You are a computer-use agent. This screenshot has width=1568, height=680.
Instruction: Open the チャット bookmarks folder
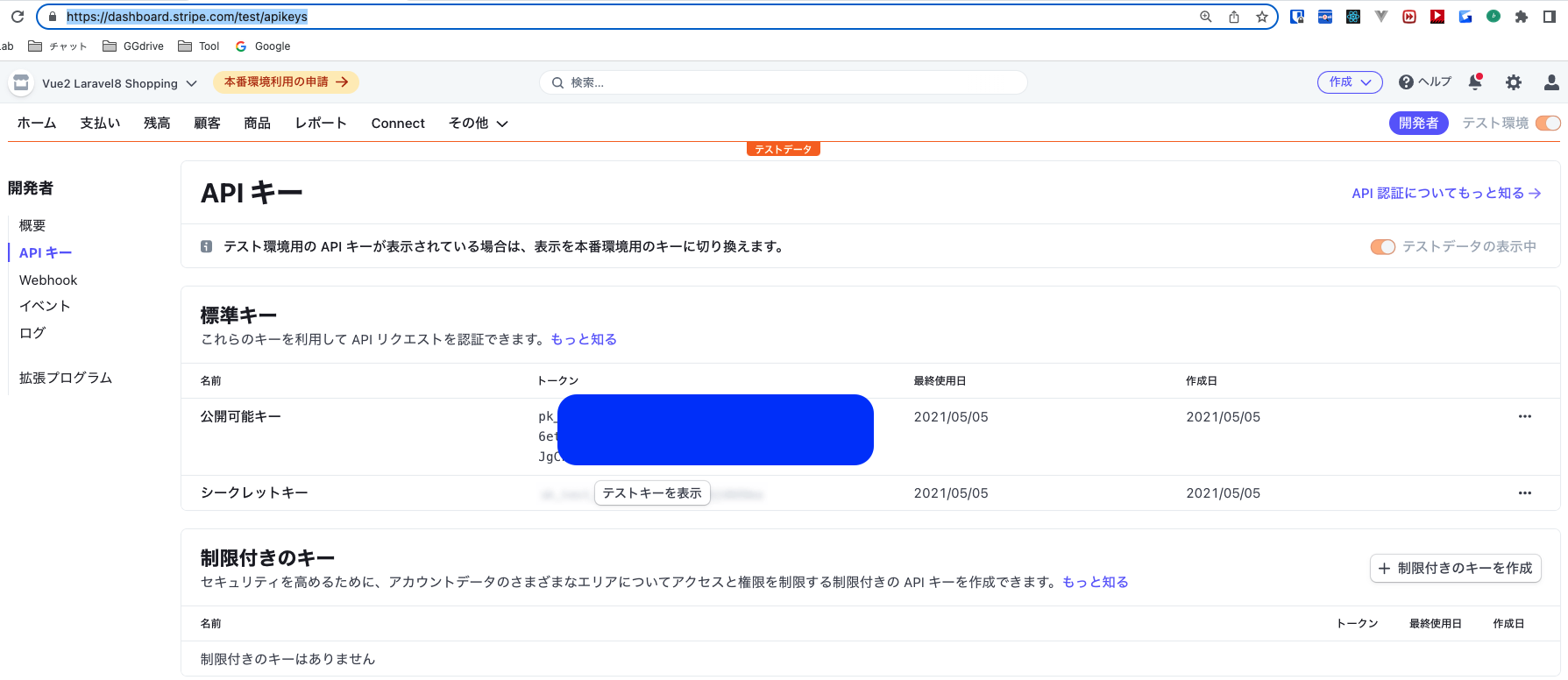(x=58, y=46)
